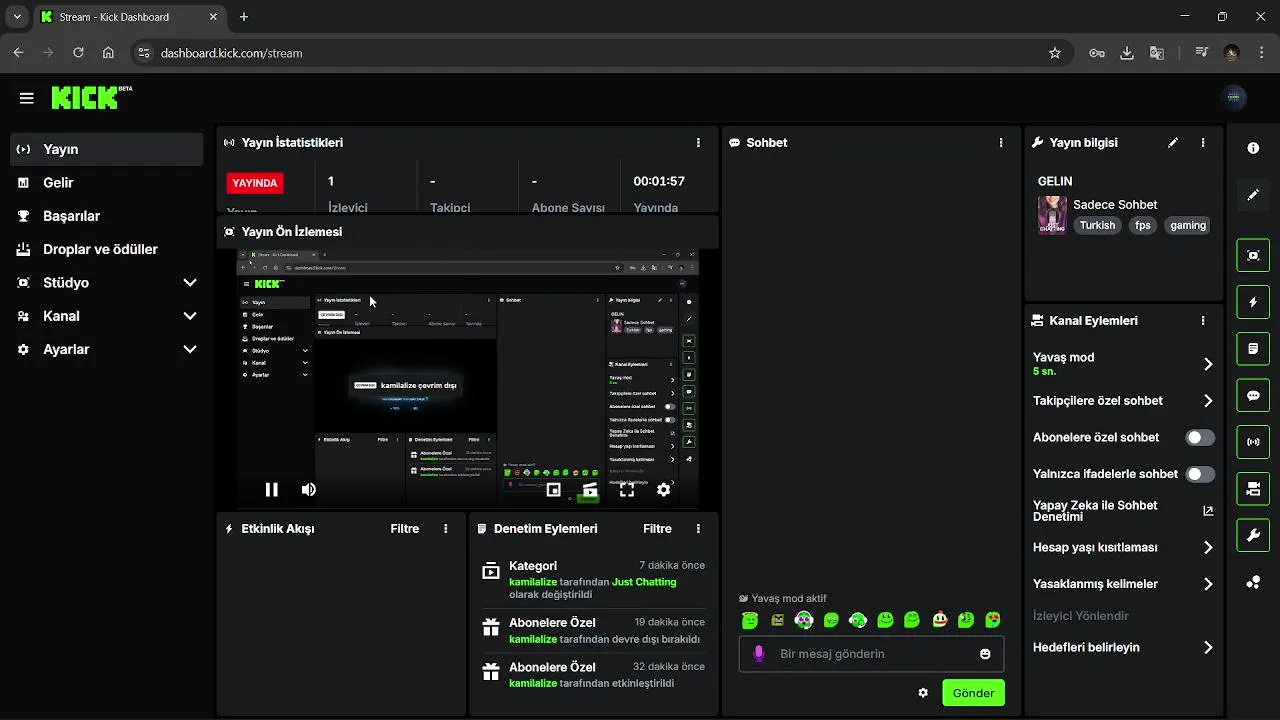
Task: Click the gaming tag chip
Action: [1188, 226]
